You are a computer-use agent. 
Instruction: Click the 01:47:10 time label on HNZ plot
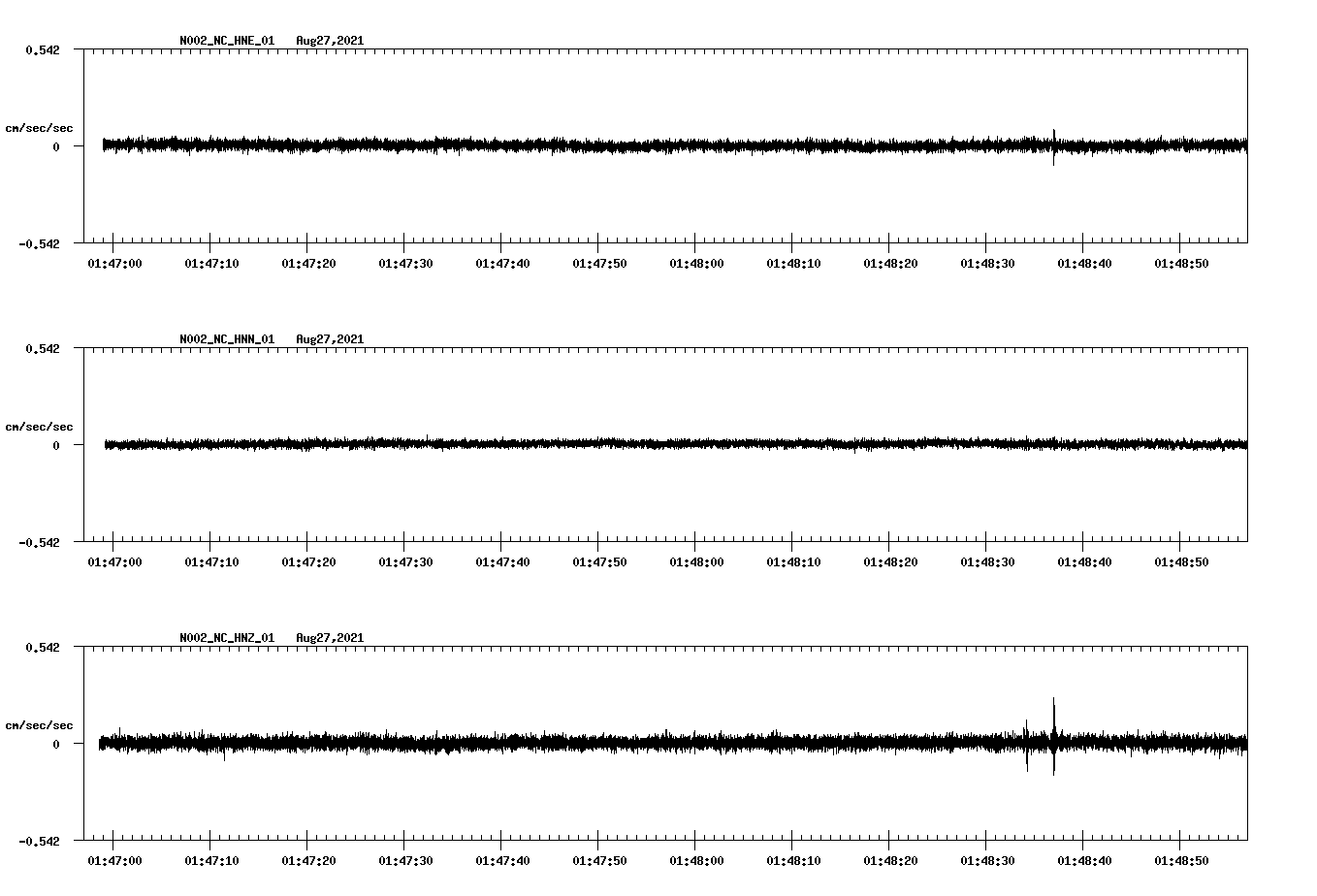(x=211, y=860)
